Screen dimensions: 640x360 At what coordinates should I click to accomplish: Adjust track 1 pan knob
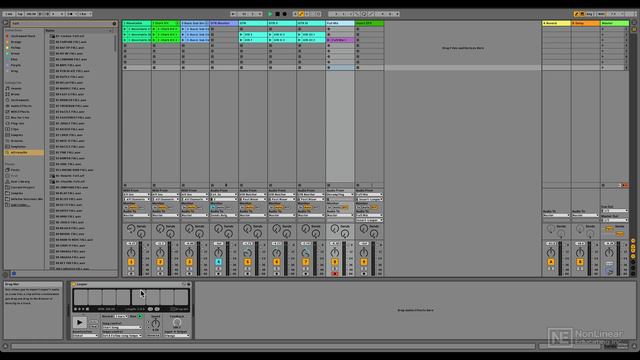(x=131, y=252)
